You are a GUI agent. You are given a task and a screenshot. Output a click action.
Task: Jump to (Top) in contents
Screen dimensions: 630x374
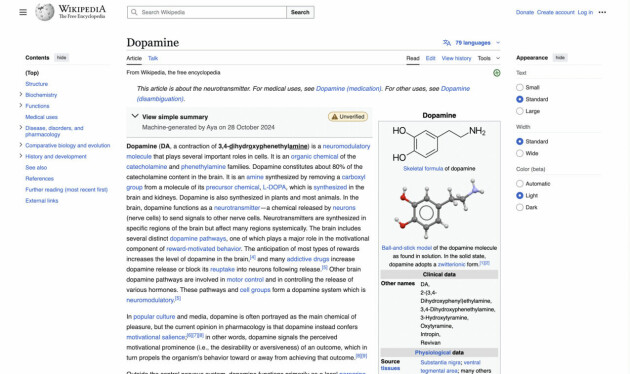[32, 73]
